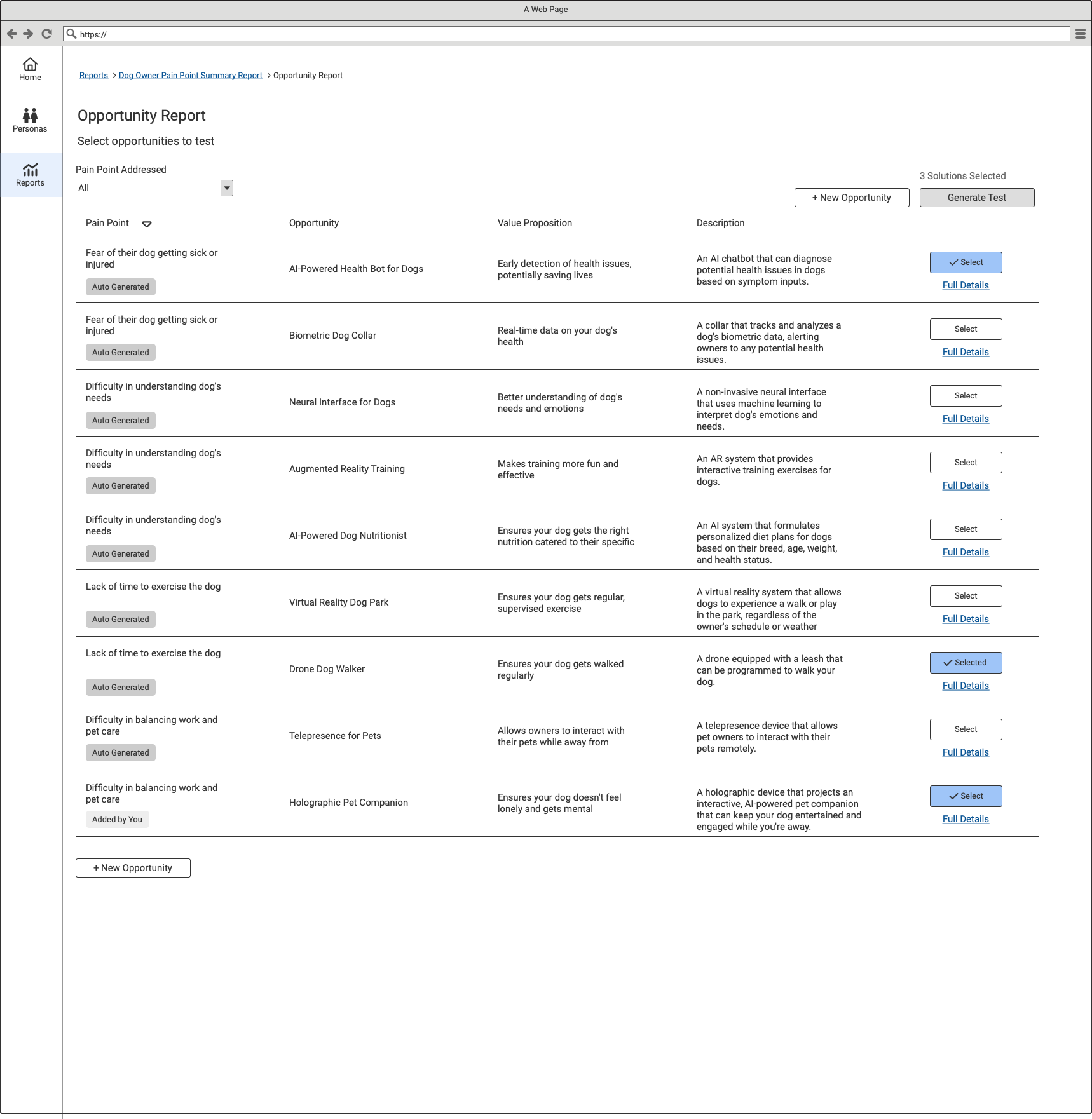
Task: Open Full Details for AI-Powered Dog Nutritionist
Action: (x=966, y=552)
